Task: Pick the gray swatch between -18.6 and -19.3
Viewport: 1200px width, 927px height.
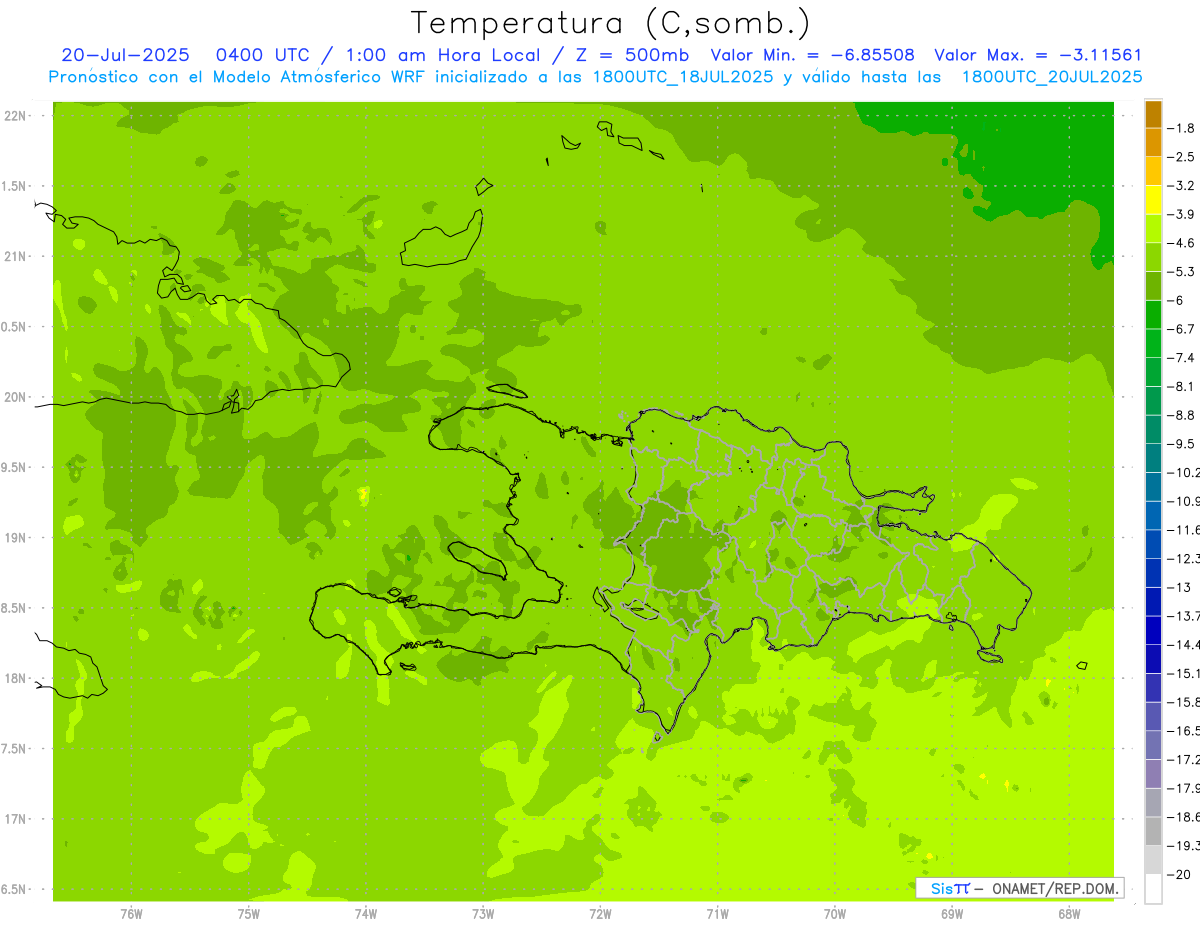Action: [x=1153, y=831]
